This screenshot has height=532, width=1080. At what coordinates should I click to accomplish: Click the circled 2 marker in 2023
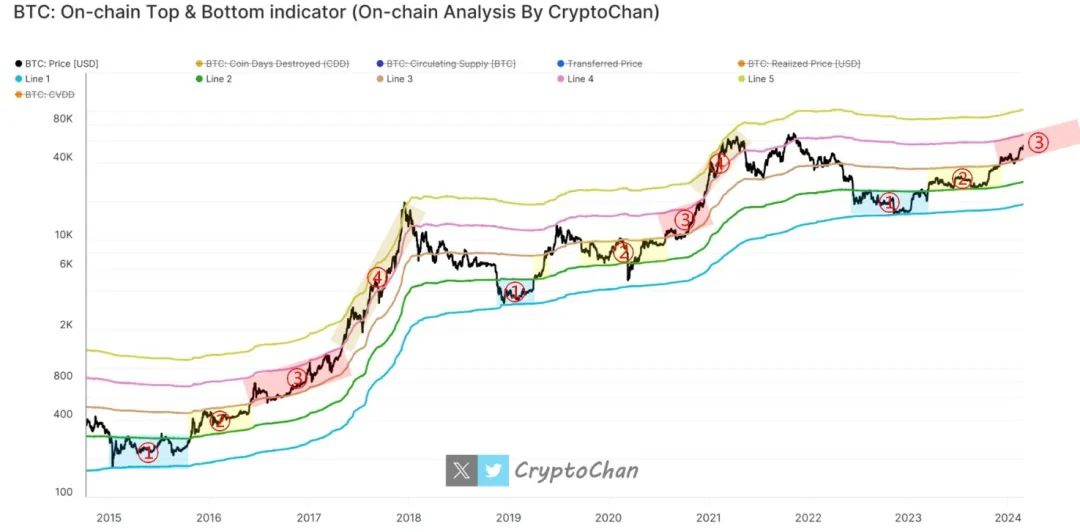pyautogui.click(x=962, y=179)
